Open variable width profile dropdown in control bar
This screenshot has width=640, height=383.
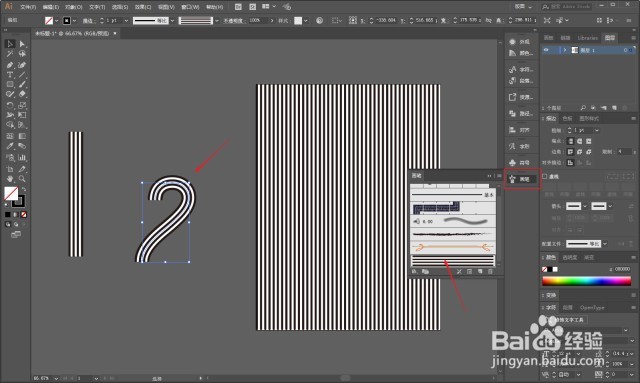(x=172, y=21)
